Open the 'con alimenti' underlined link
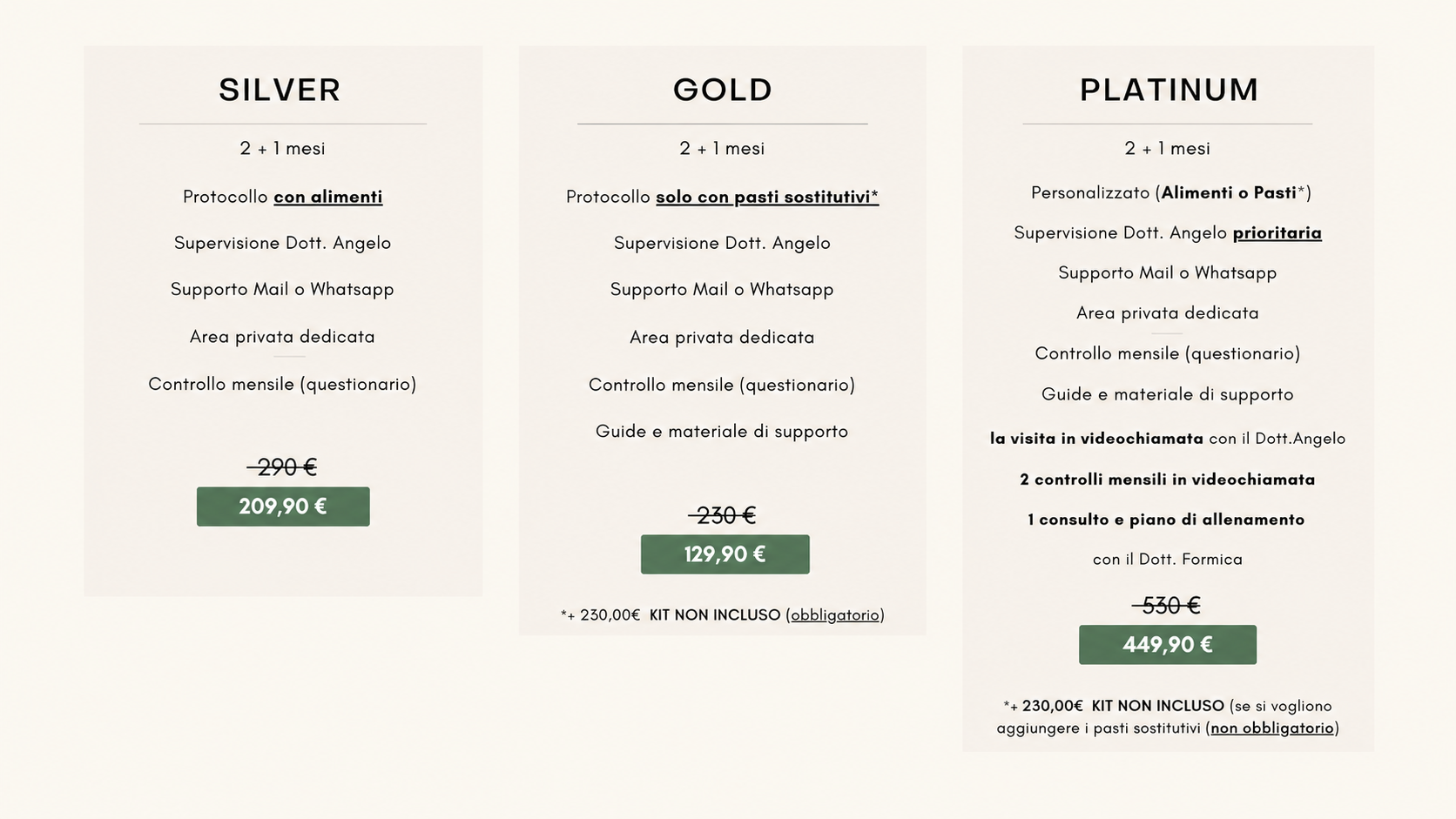 tap(328, 197)
